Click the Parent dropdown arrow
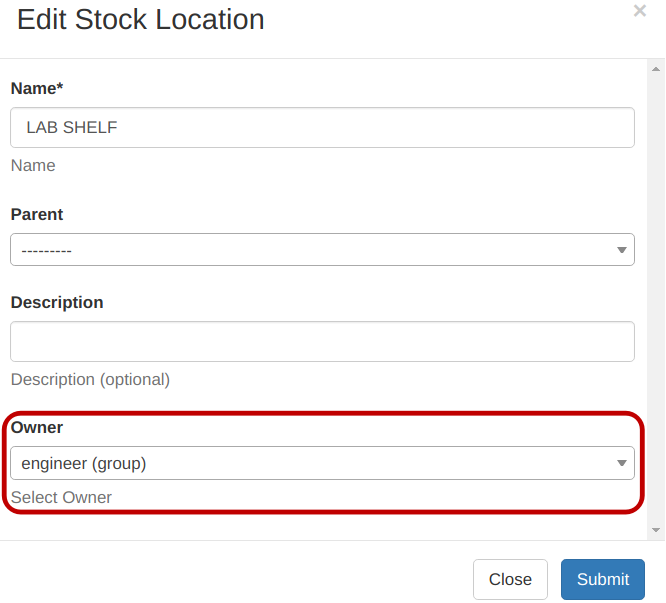666x603 pixels. click(621, 250)
